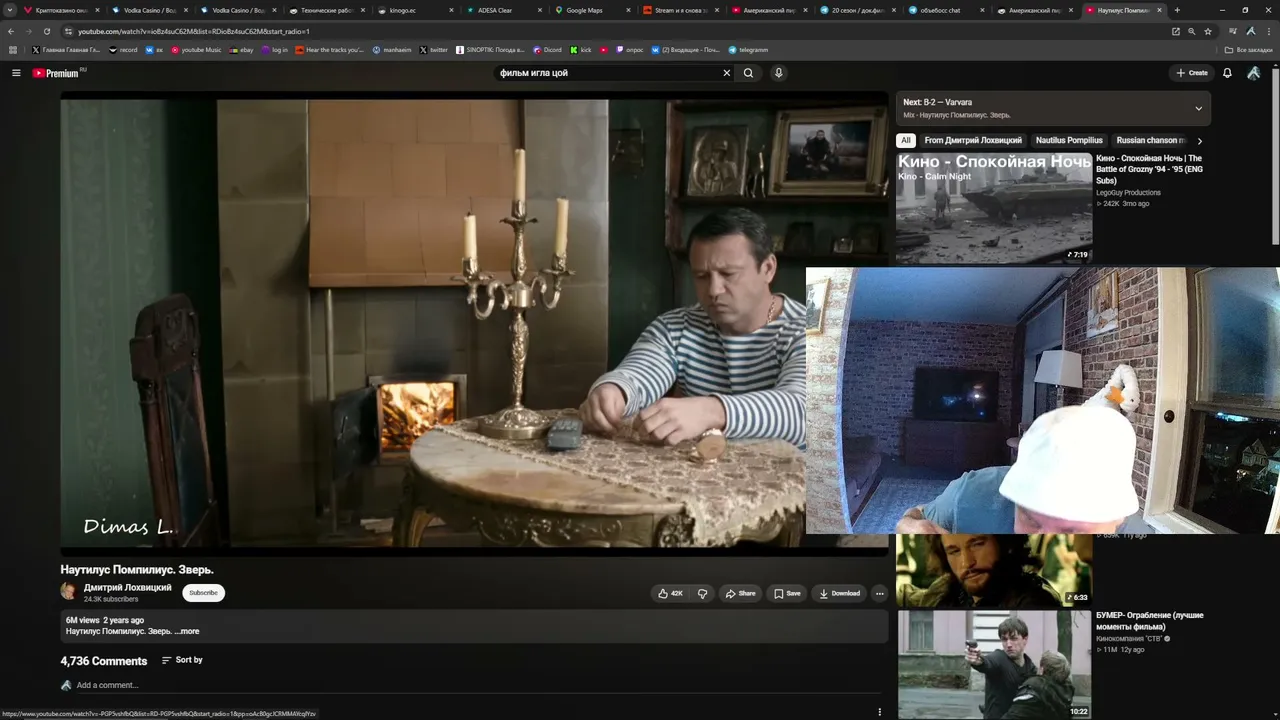This screenshot has width=1280, height=720.
Task: Open the Dicord bookmark
Action: [547, 50]
